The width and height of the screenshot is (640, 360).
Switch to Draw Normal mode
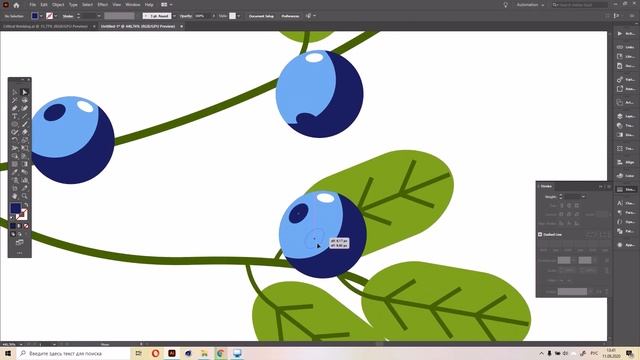click(x=13, y=234)
